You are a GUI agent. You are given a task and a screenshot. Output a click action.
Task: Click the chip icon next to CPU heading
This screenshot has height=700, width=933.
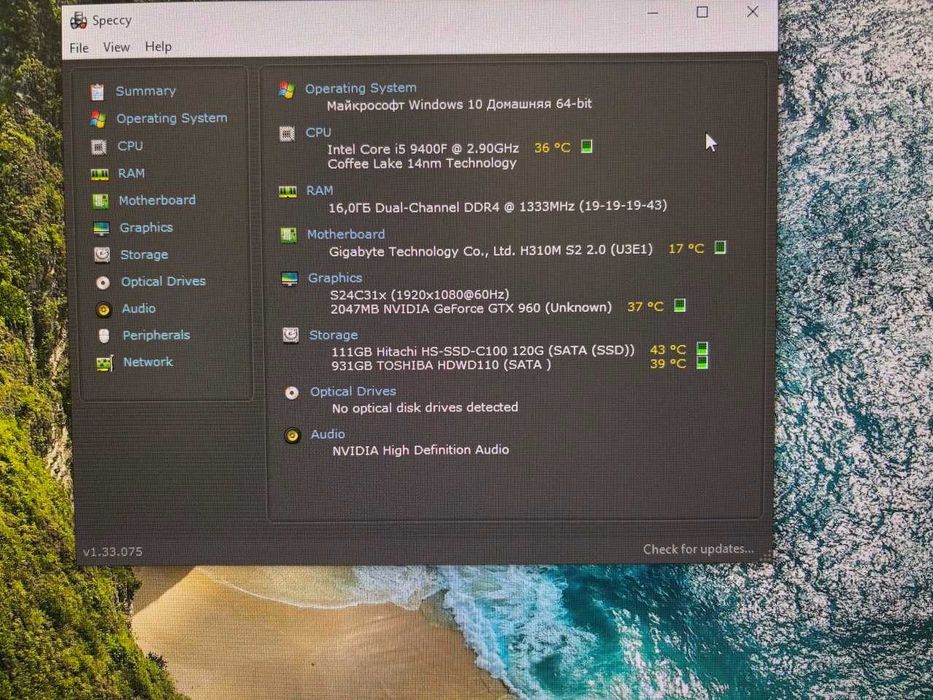click(x=287, y=134)
